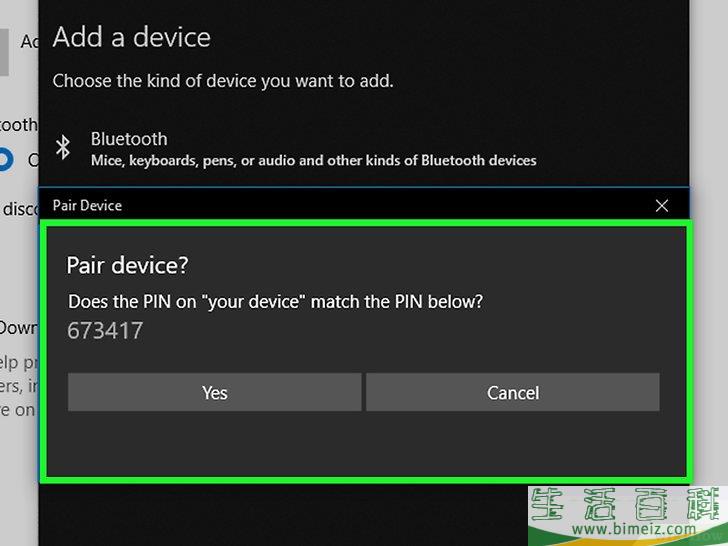Click the "Pair device?" heading

pyautogui.click(x=127, y=265)
